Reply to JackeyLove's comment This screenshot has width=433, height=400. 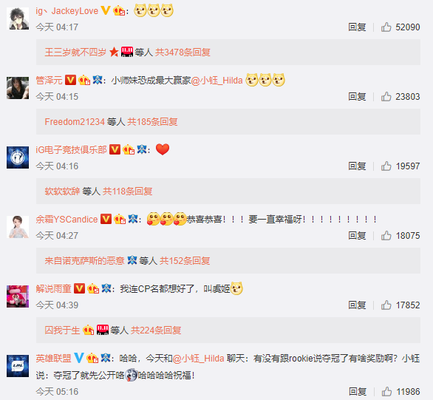(357, 27)
